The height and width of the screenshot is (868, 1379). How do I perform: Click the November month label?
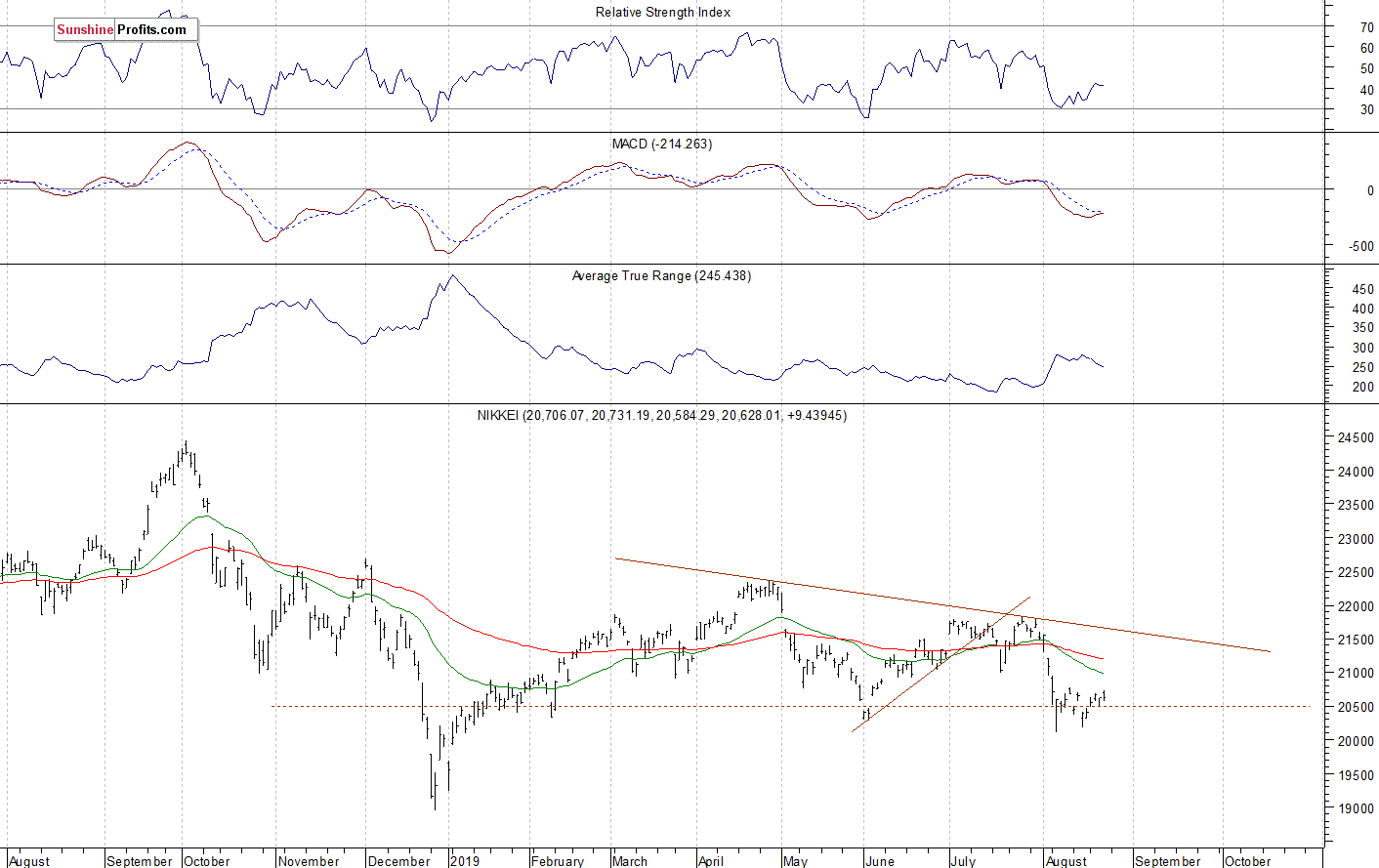(309, 861)
